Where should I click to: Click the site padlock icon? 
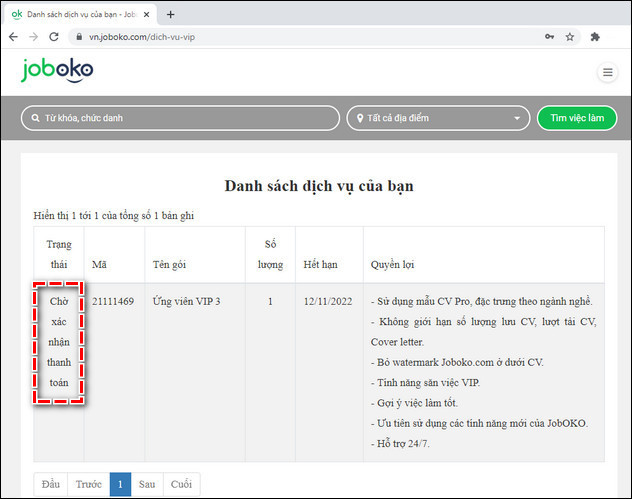point(80,36)
